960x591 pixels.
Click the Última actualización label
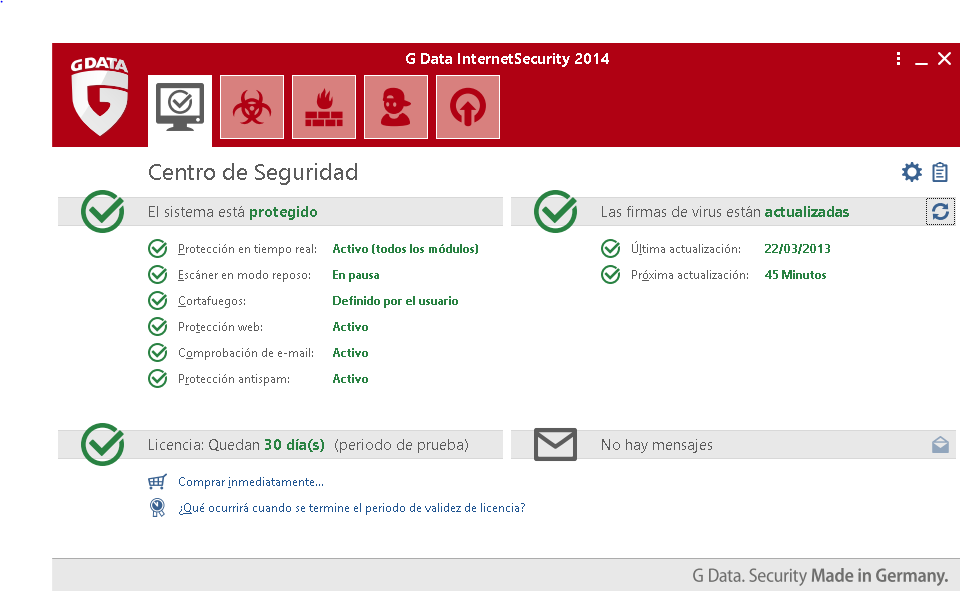point(686,249)
